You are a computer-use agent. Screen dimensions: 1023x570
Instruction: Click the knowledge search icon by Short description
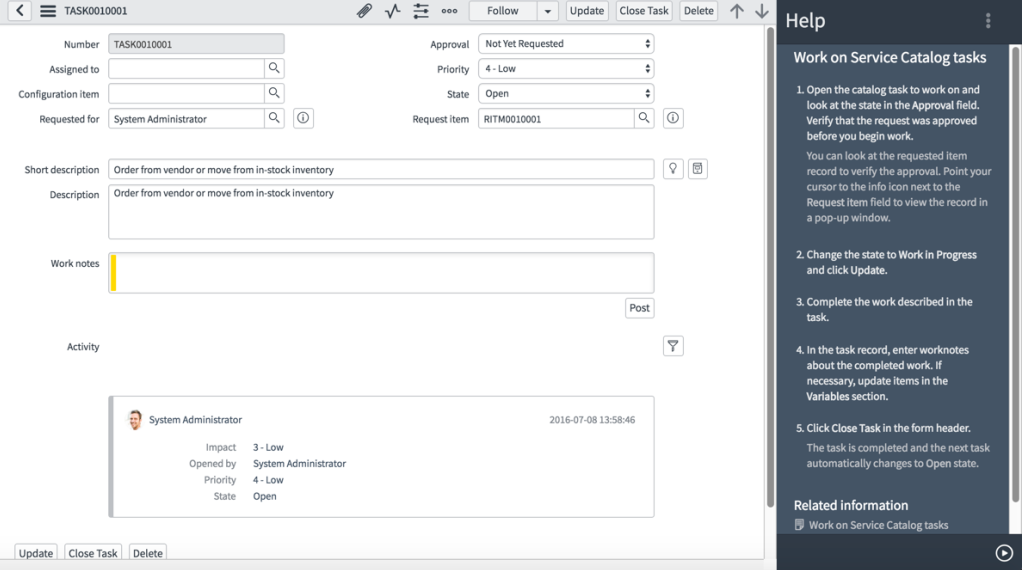(x=697, y=169)
